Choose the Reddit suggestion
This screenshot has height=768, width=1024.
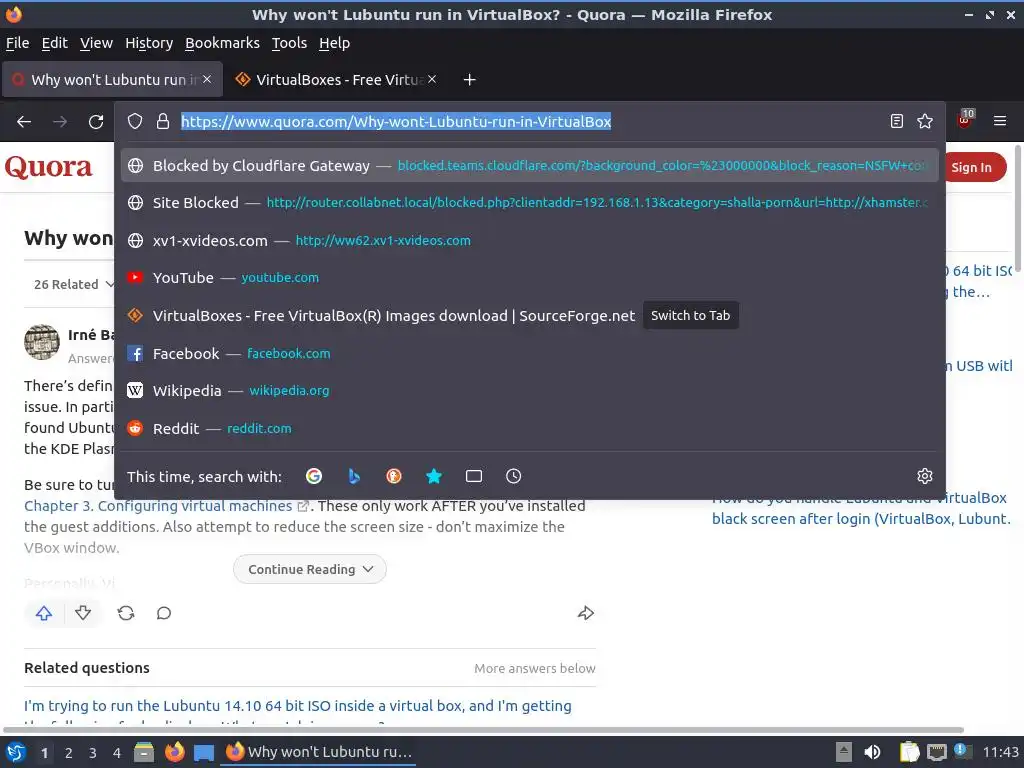tap(530, 428)
